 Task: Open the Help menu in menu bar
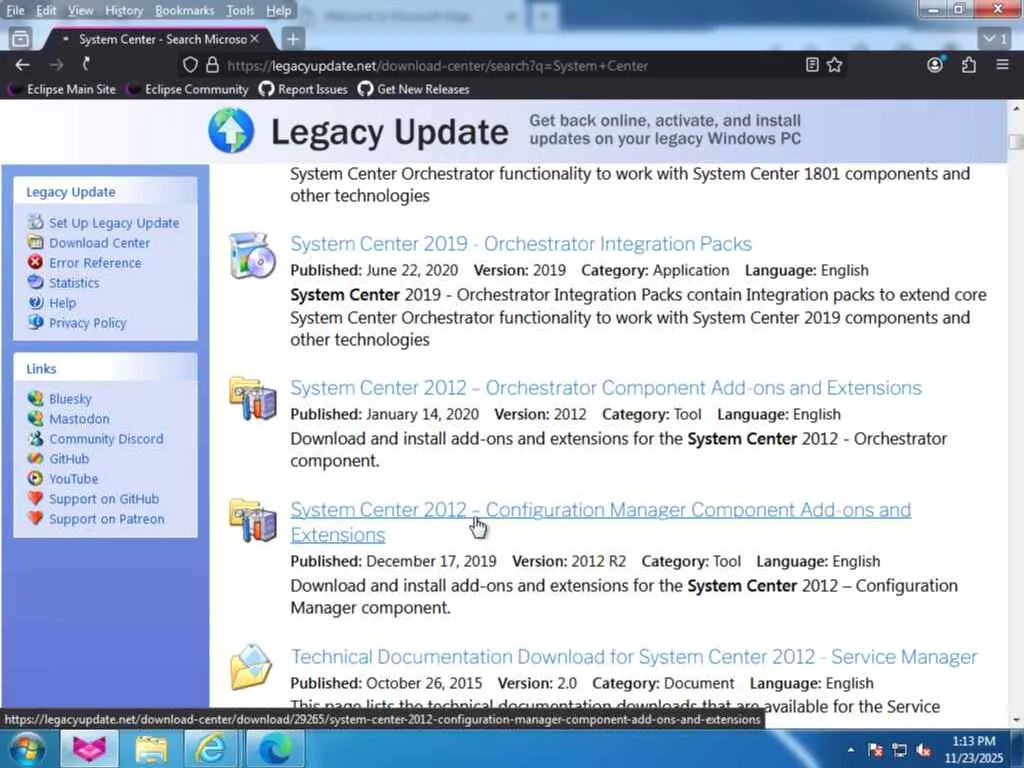point(278,10)
